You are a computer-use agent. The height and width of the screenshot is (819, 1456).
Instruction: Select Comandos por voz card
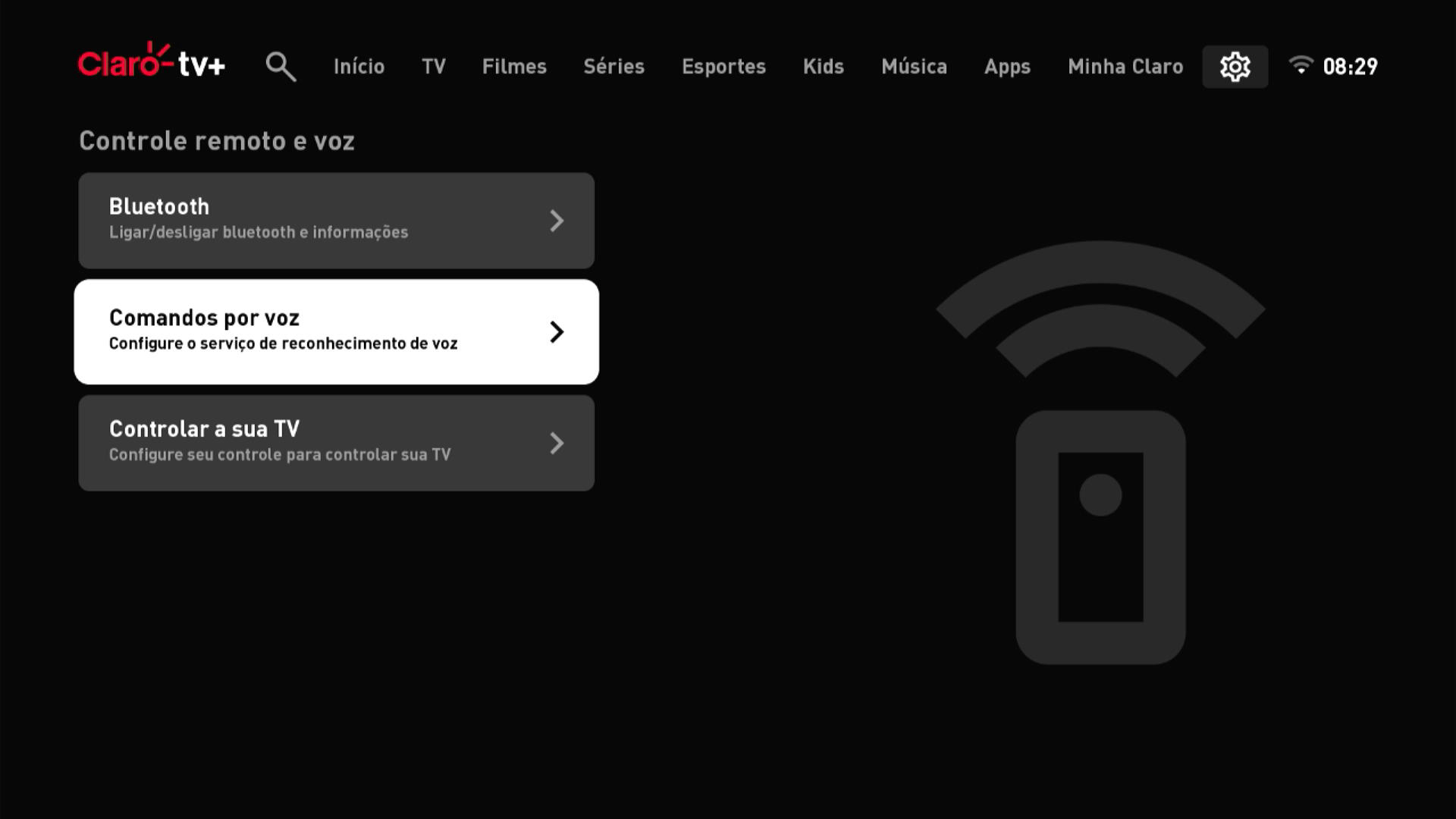click(x=336, y=331)
